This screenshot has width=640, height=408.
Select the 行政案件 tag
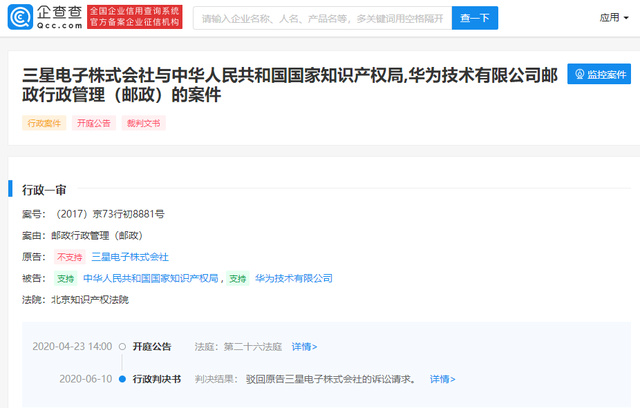[44, 123]
